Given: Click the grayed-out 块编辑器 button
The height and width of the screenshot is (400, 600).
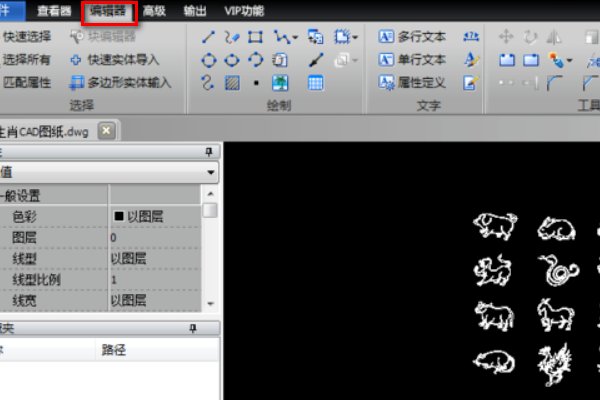Looking at the screenshot, I should (103, 37).
